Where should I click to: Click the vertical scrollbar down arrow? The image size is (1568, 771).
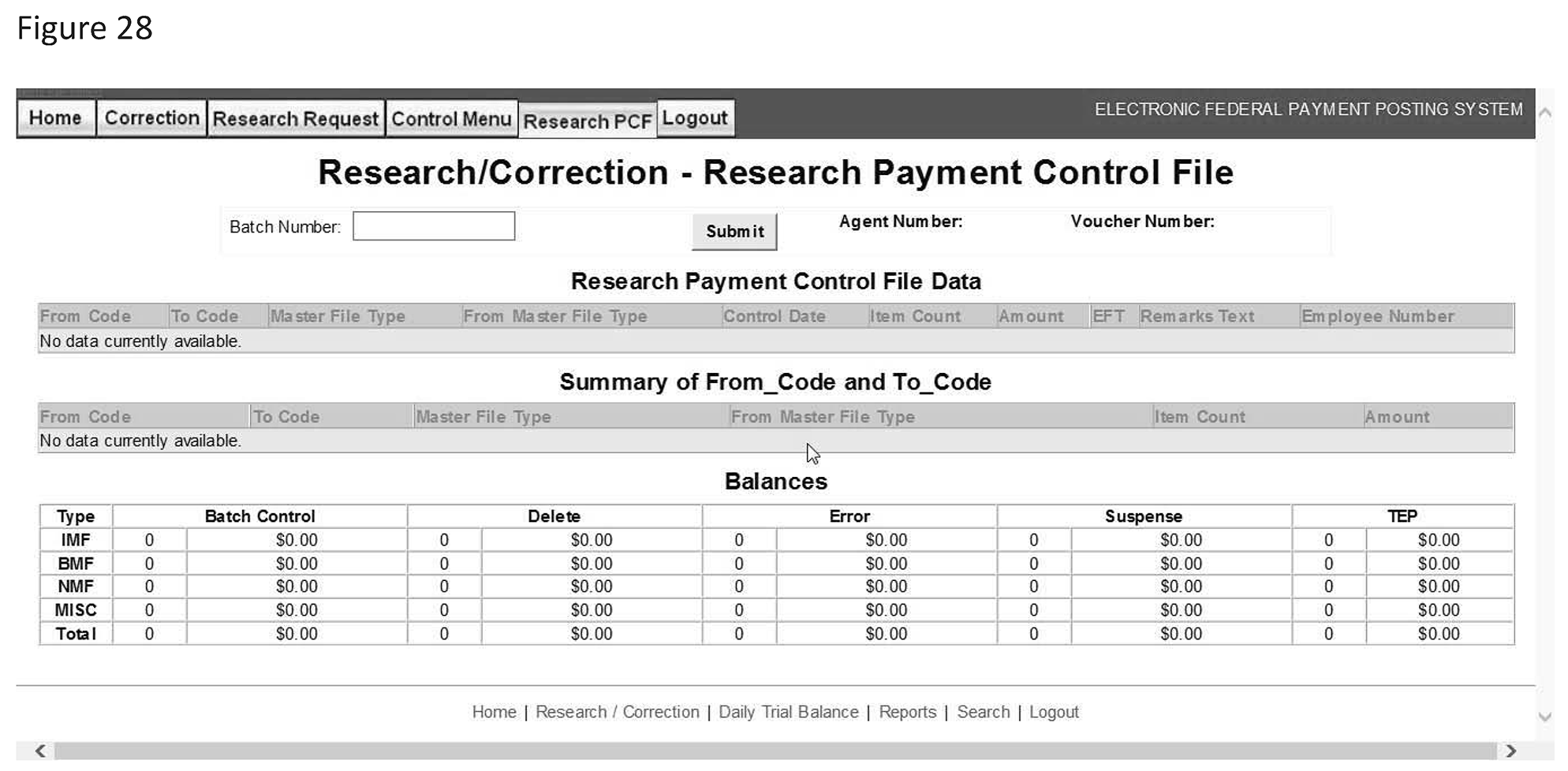[x=1545, y=717]
